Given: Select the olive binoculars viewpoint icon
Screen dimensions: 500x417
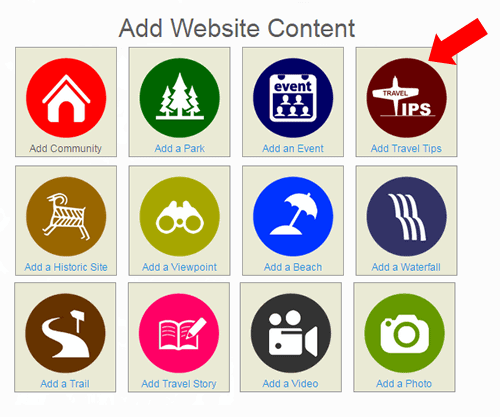Looking at the screenshot, I should click(180, 216).
